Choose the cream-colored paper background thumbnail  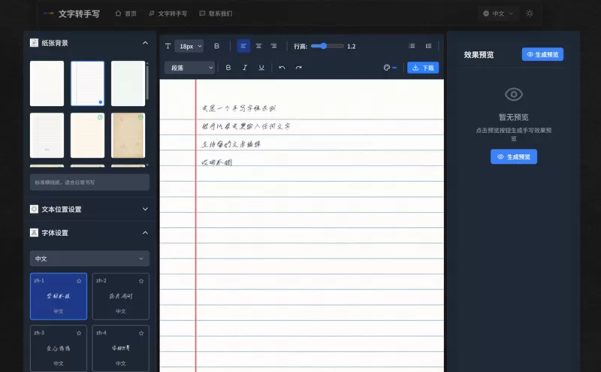point(87,135)
